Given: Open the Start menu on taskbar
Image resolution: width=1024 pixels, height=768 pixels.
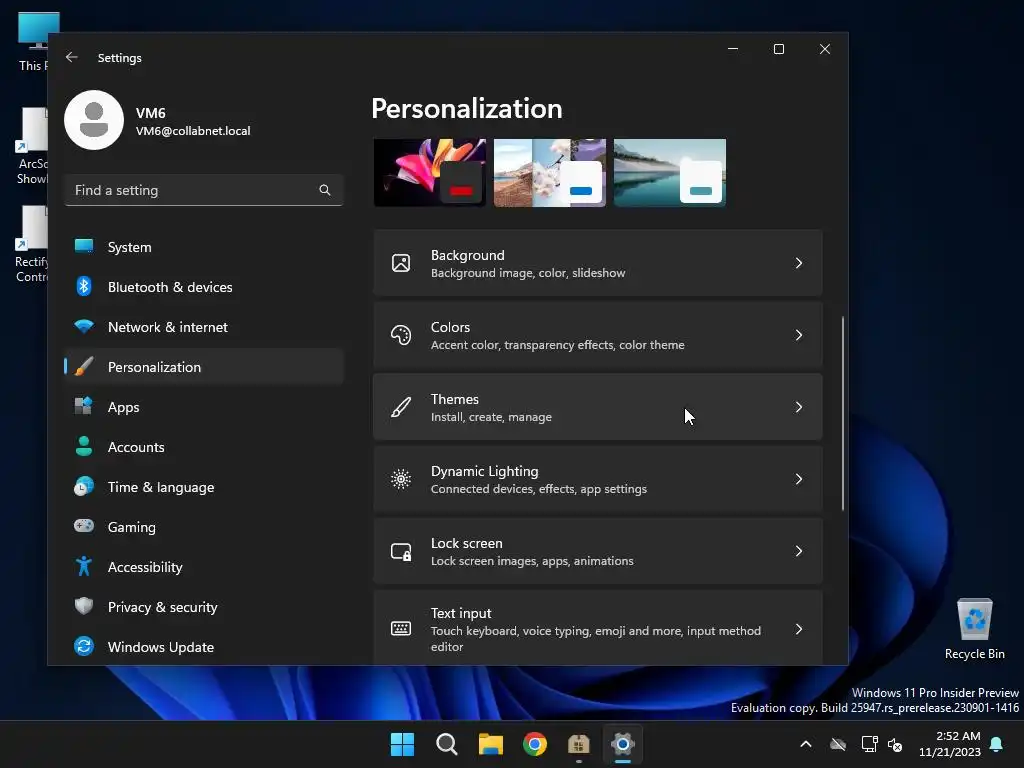Looking at the screenshot, I should point(402,744).
